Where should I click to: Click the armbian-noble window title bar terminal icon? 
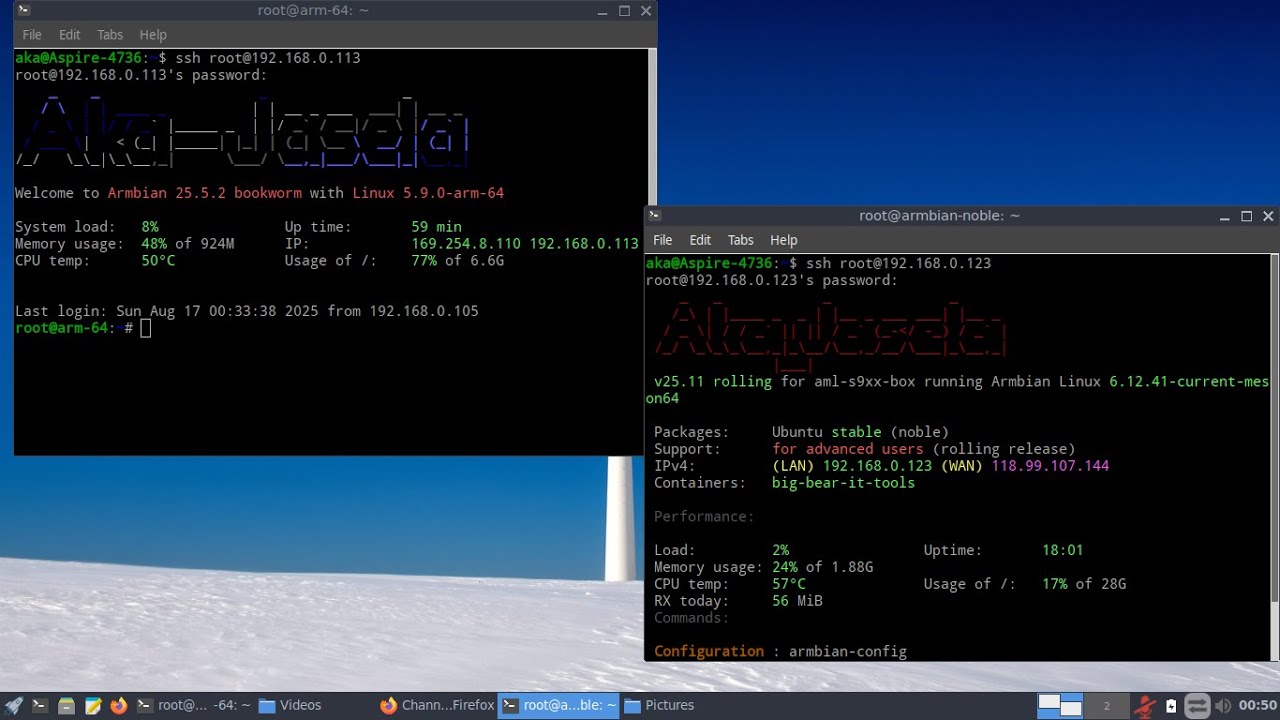tap(654, 215)
